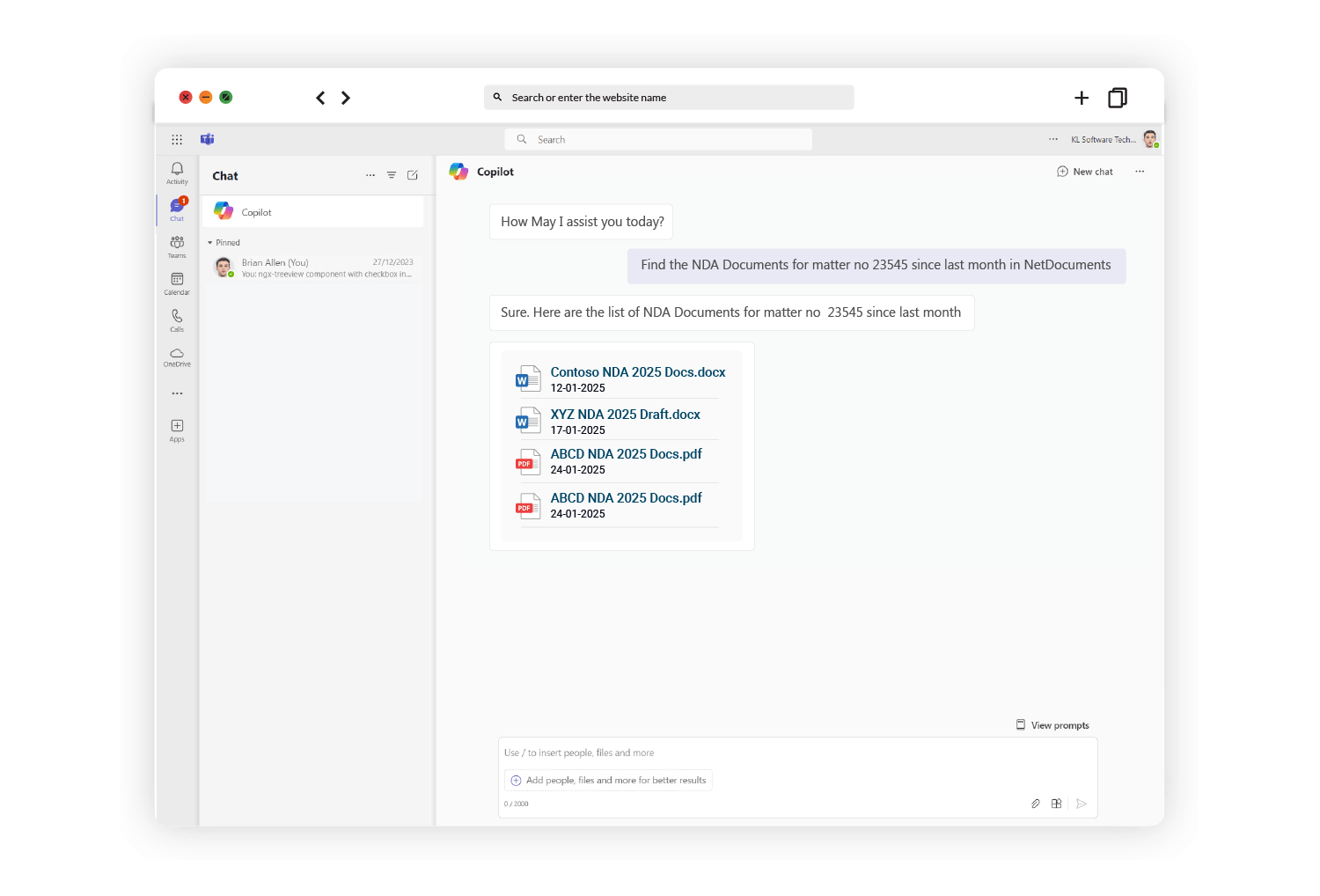
Task: Open the Calendar sidebar icon
Action: pos(177,283)
